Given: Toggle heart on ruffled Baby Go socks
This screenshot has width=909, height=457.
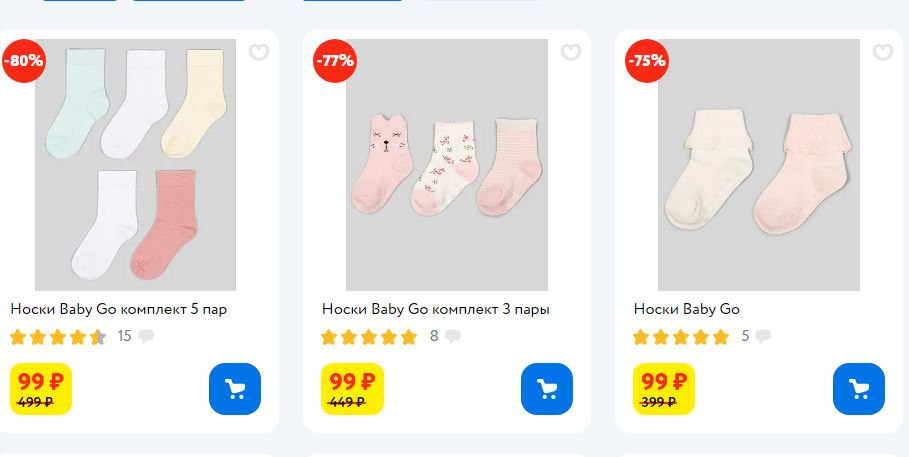Looking at the screenshot, I should [882, 53].
